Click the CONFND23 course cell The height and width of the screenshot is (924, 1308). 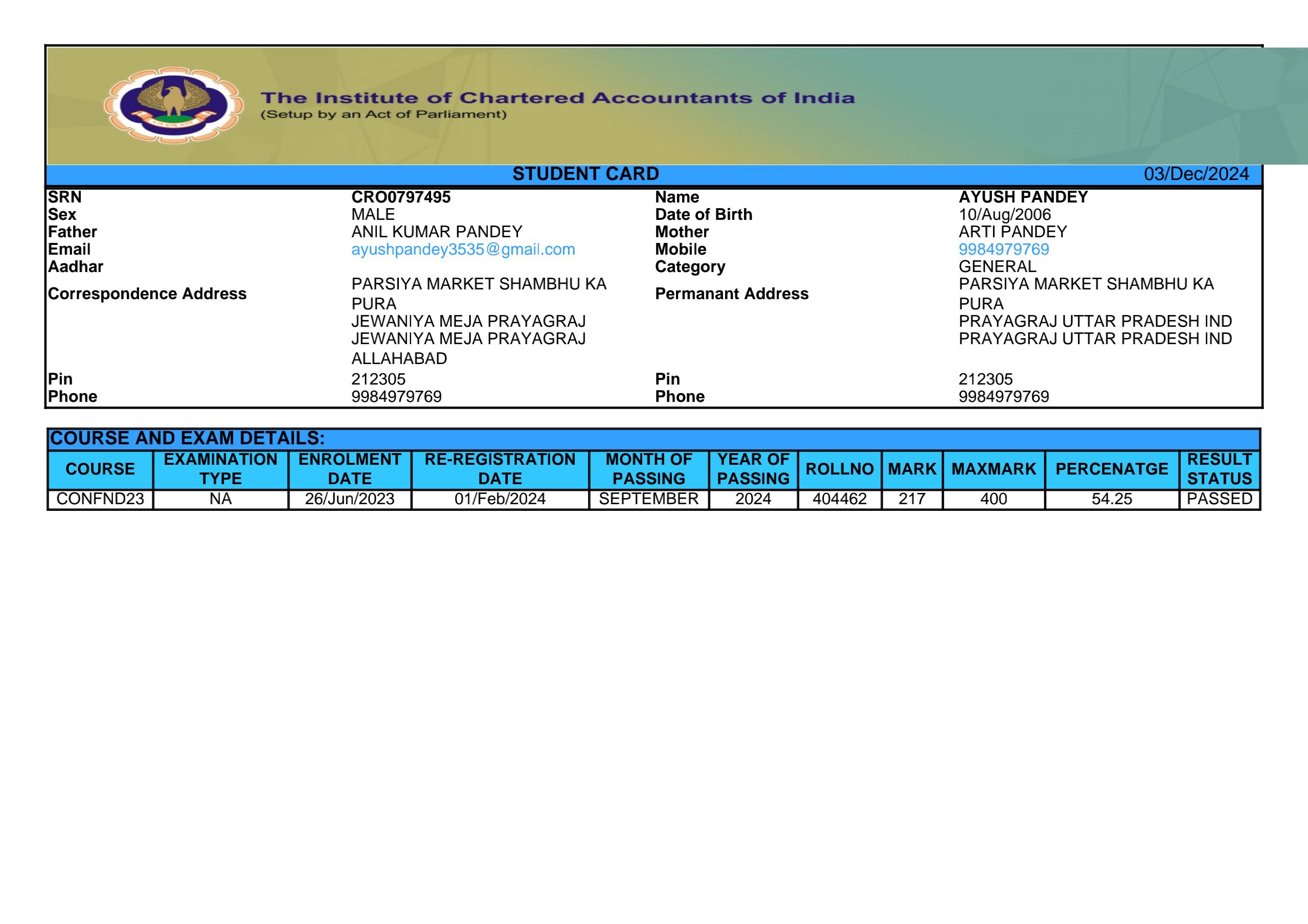pos(100,499)
